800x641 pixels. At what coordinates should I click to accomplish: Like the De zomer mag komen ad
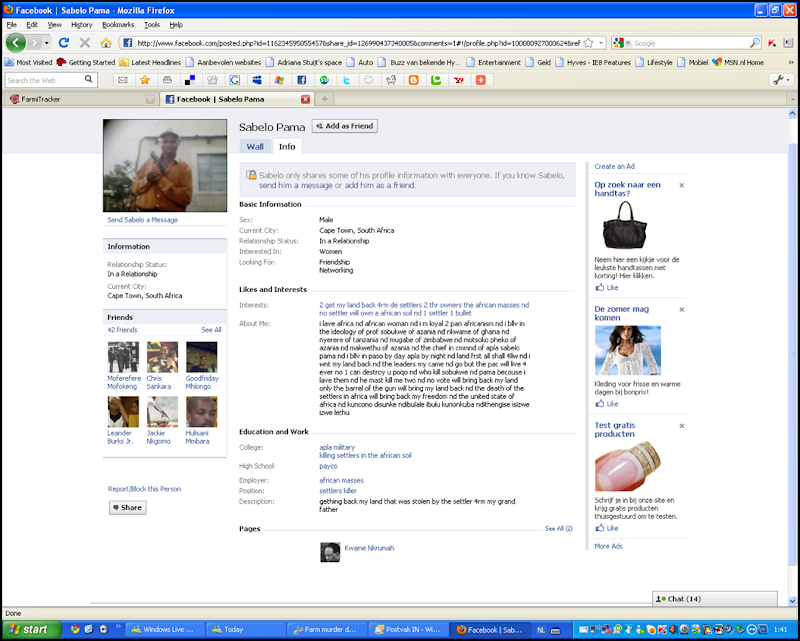click(x=607, y=404)
